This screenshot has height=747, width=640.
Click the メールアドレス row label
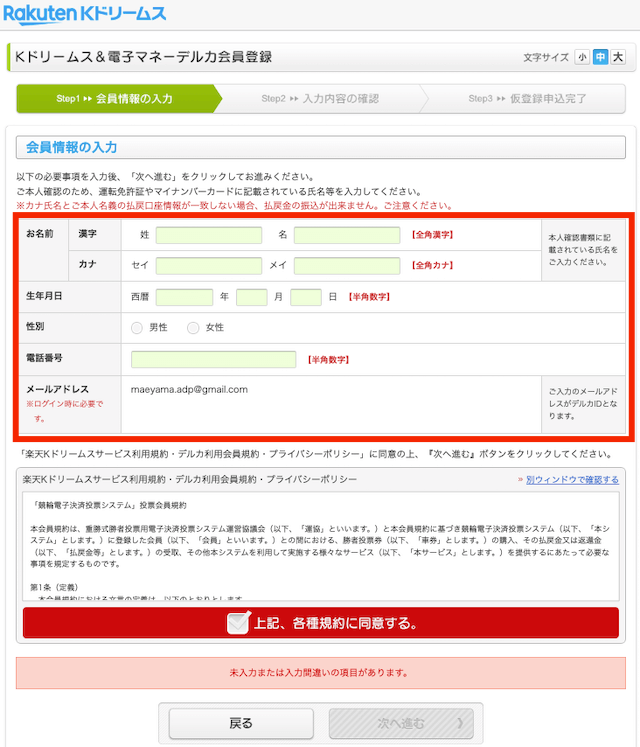(57, 389)
